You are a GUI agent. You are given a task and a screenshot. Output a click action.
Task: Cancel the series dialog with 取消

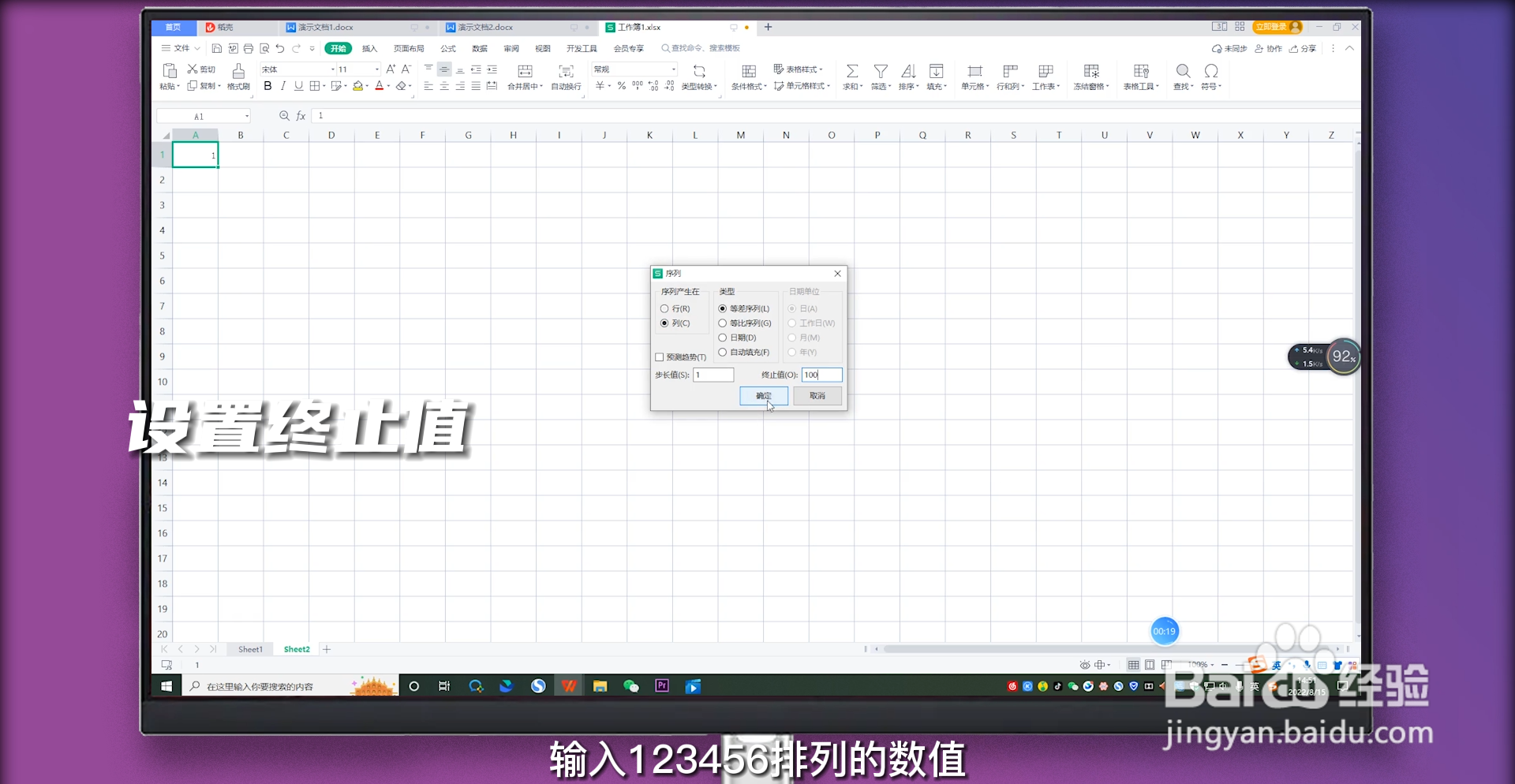[x=817, y=396]
